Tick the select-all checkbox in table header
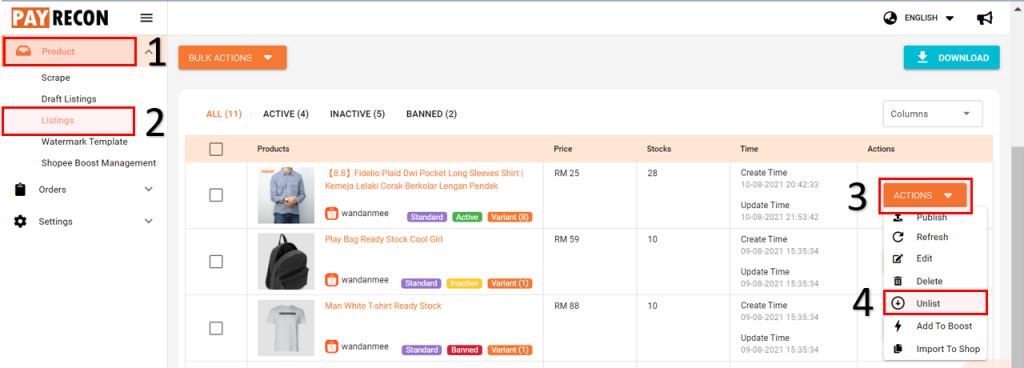Image resolution: width=1024 pixels, height=368 pixels. pos(216,149)
